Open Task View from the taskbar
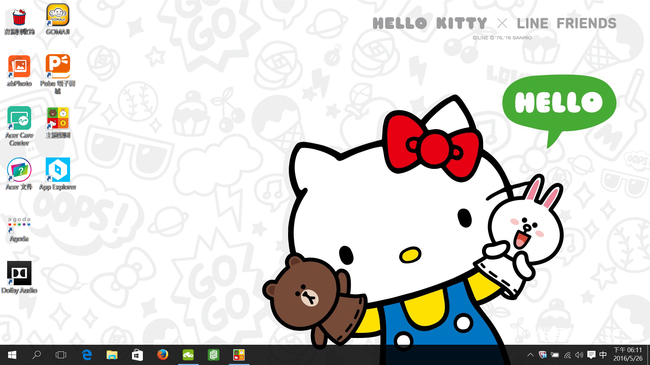 pos(61,355)
